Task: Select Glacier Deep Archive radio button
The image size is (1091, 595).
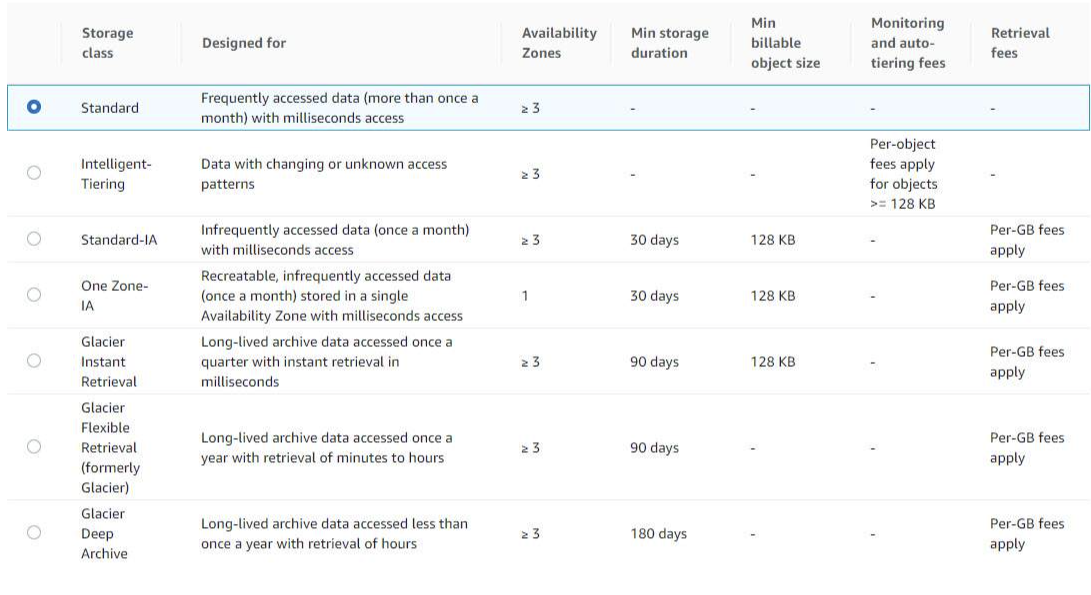Action: coord(34,533)
